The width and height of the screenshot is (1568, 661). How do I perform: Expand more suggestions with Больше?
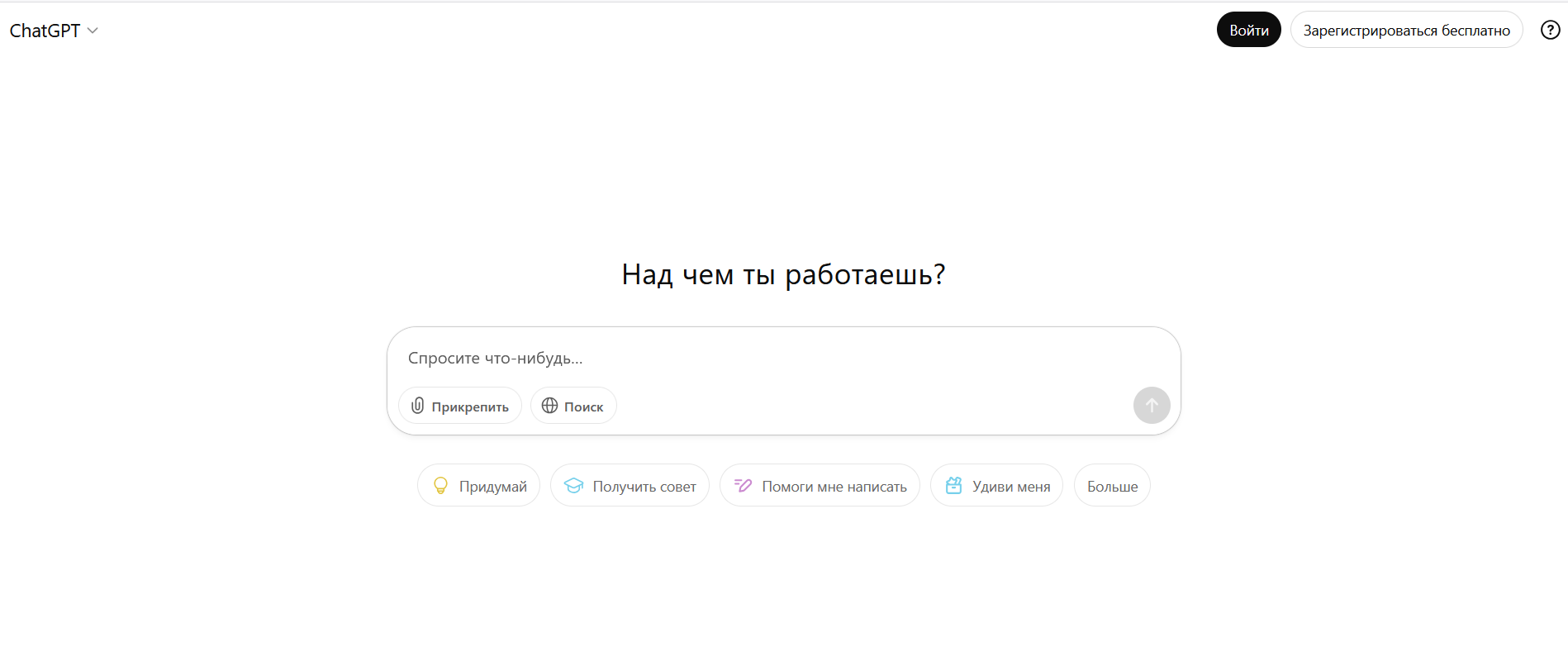click(1111, 486)
